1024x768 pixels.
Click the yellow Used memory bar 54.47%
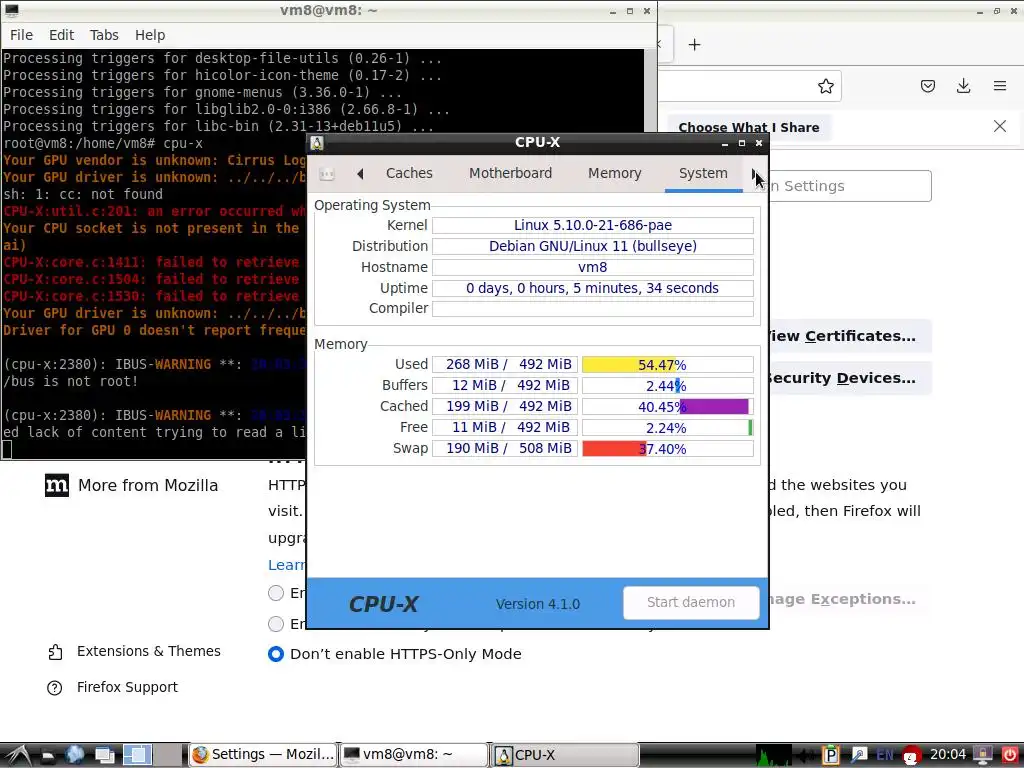[x=667, y=364]
